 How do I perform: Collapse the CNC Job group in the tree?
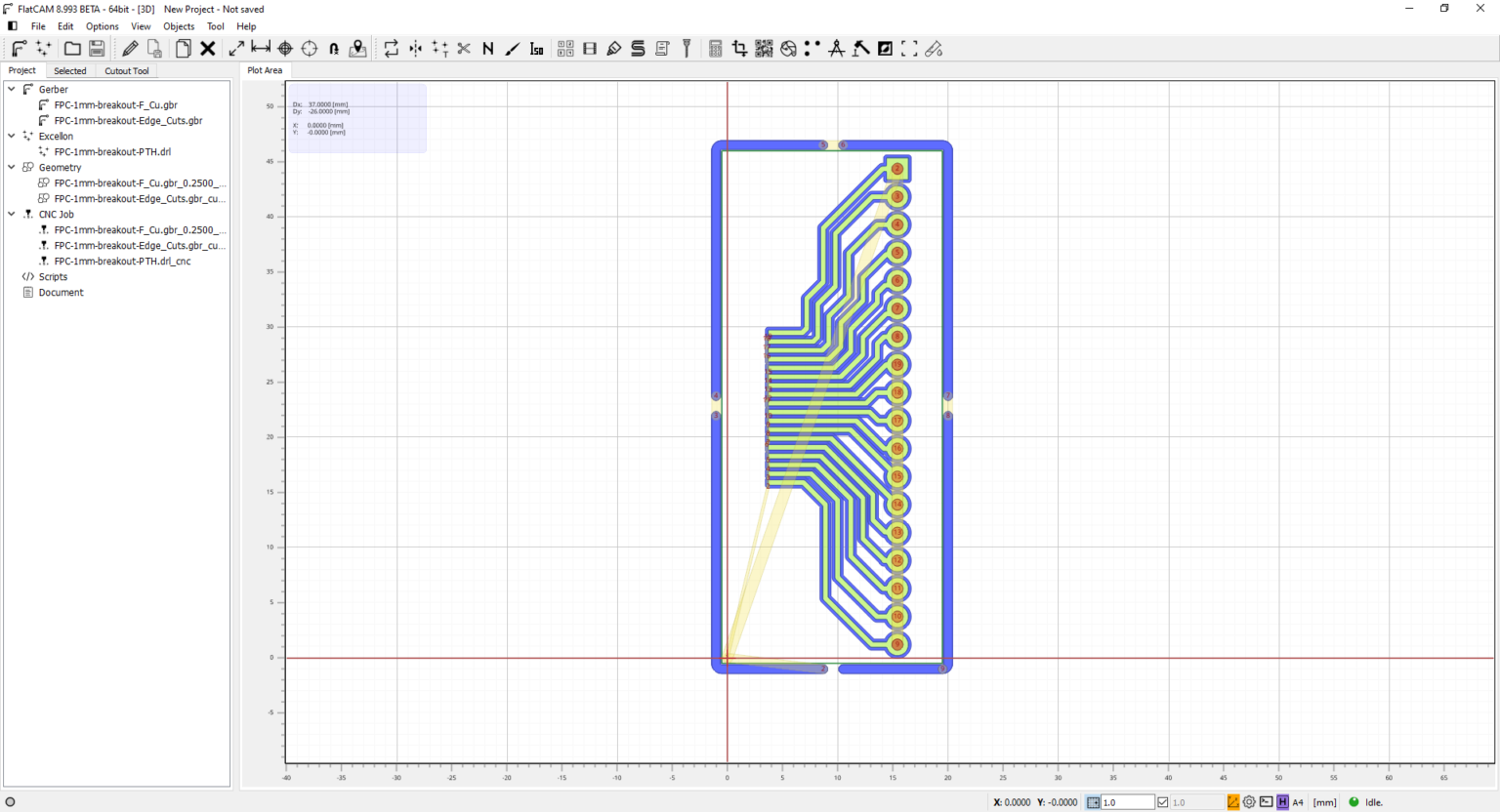pos(11,214)
